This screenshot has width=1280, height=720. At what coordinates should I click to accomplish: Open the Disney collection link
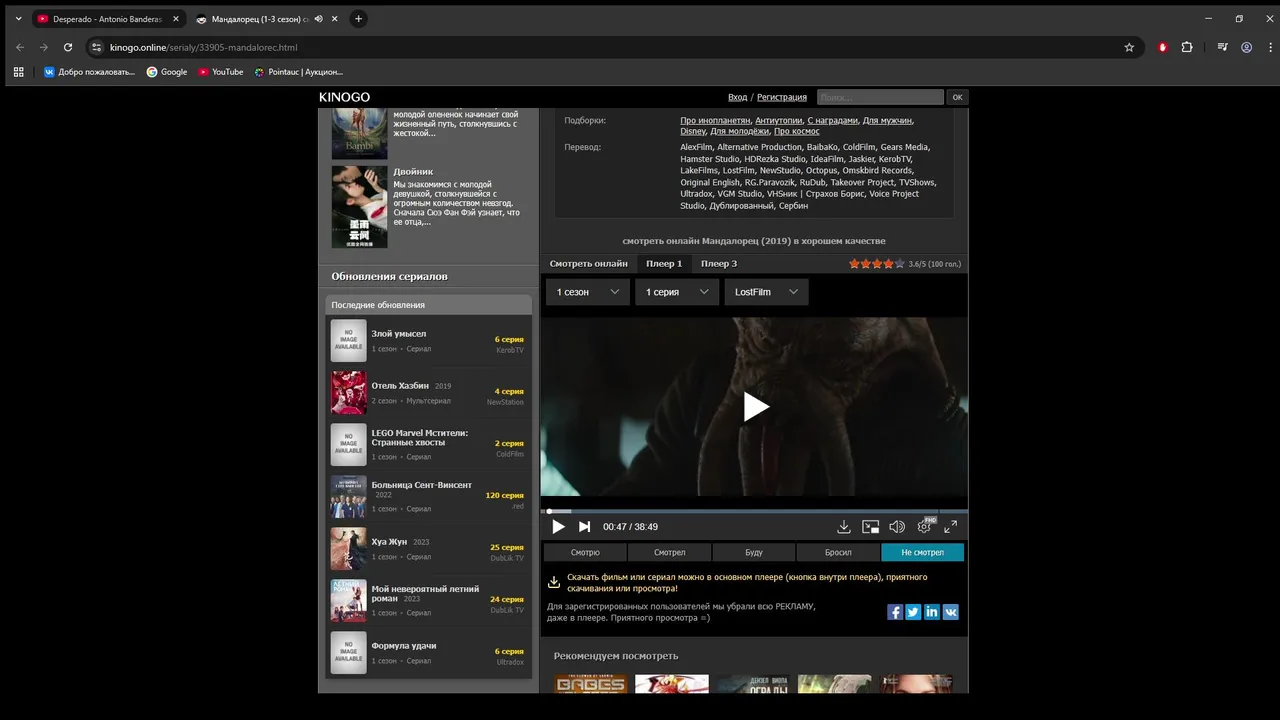693,131
